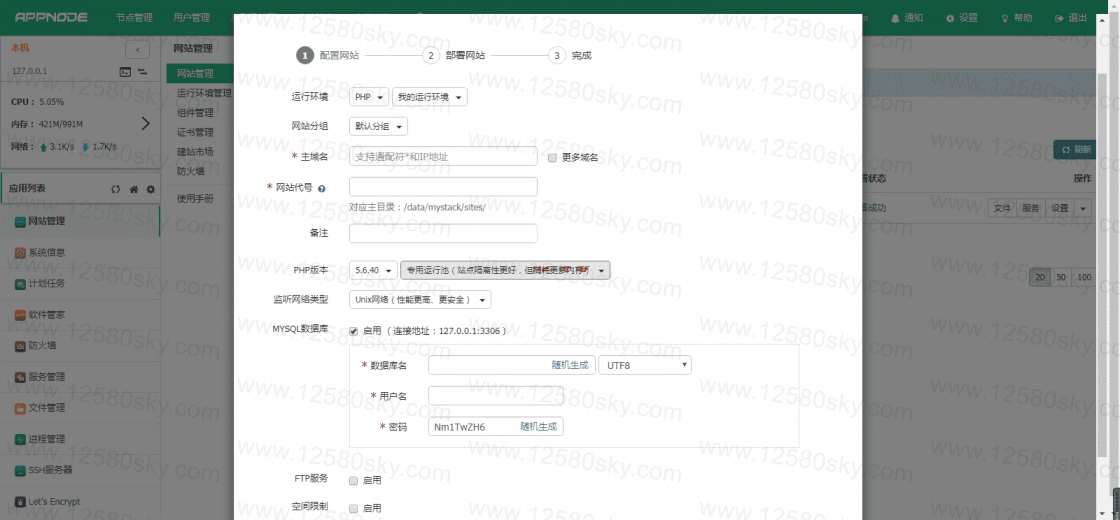
Task: Click the APPNODE logo
Action: click(51, 17)
